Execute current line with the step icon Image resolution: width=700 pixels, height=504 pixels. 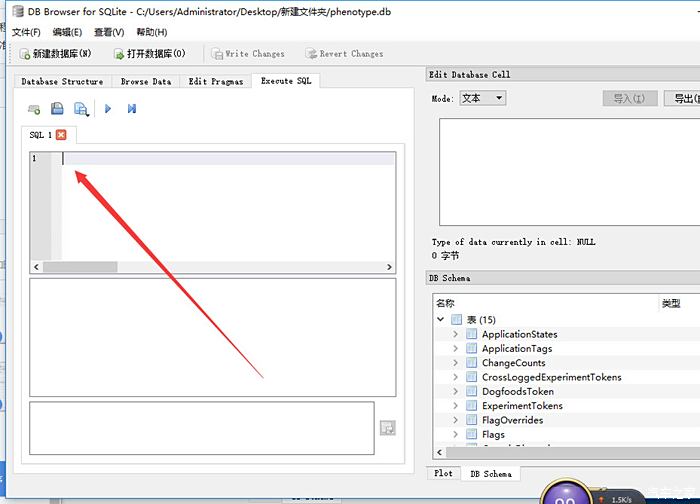point(132,108)
